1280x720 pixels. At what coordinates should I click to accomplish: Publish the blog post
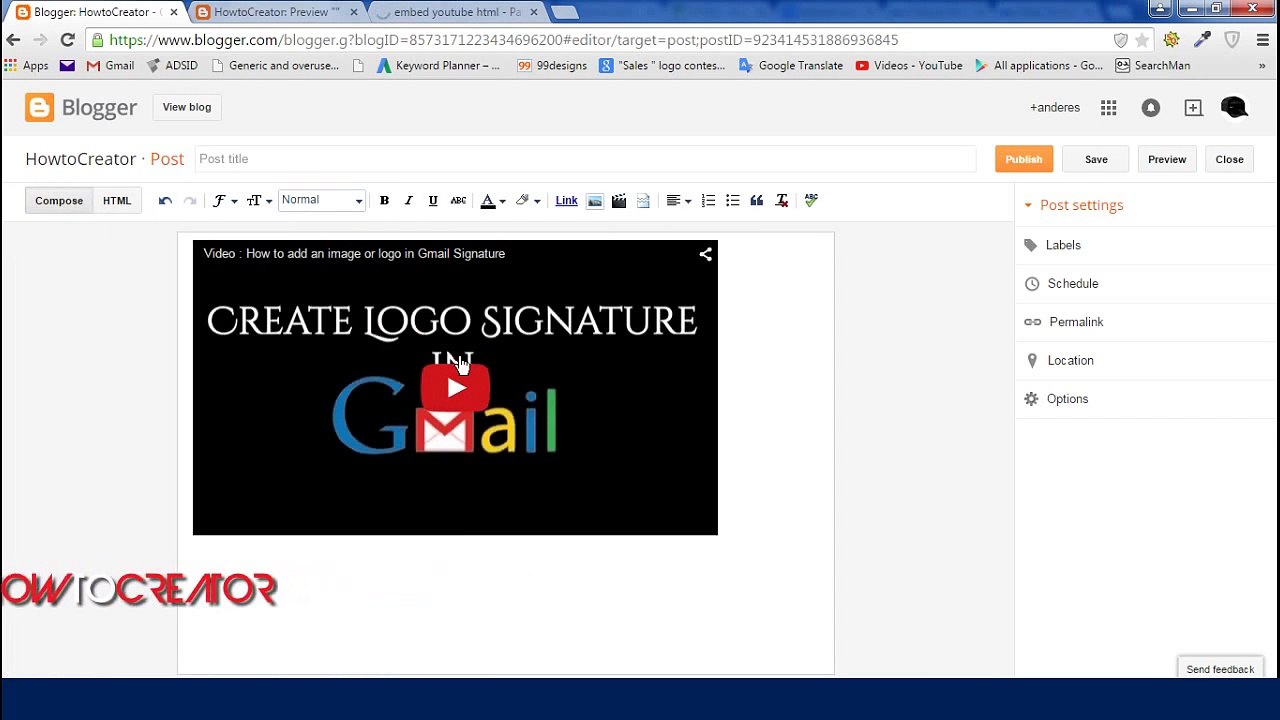[x=1024, y=159]
